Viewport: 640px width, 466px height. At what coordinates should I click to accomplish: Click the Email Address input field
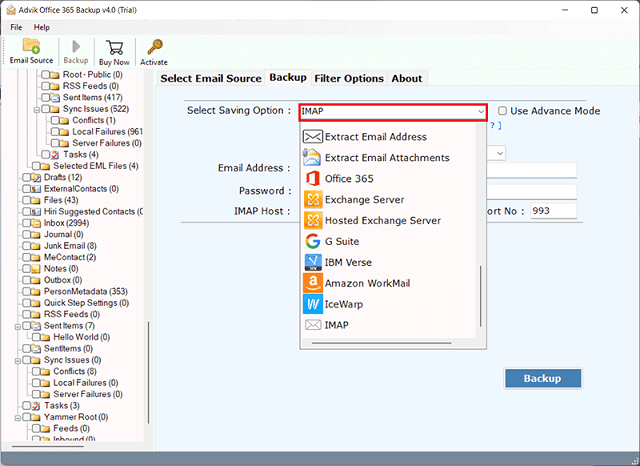[531, 170]
